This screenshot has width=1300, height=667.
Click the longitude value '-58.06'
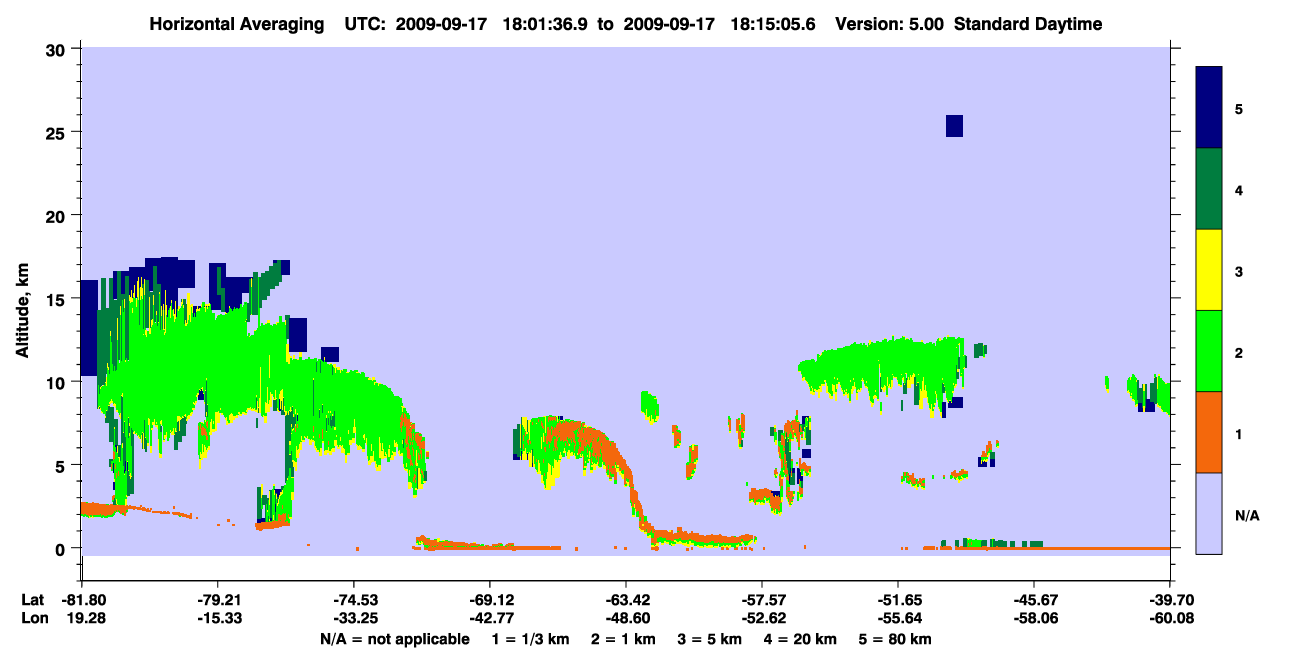(x=1034, y=619)
